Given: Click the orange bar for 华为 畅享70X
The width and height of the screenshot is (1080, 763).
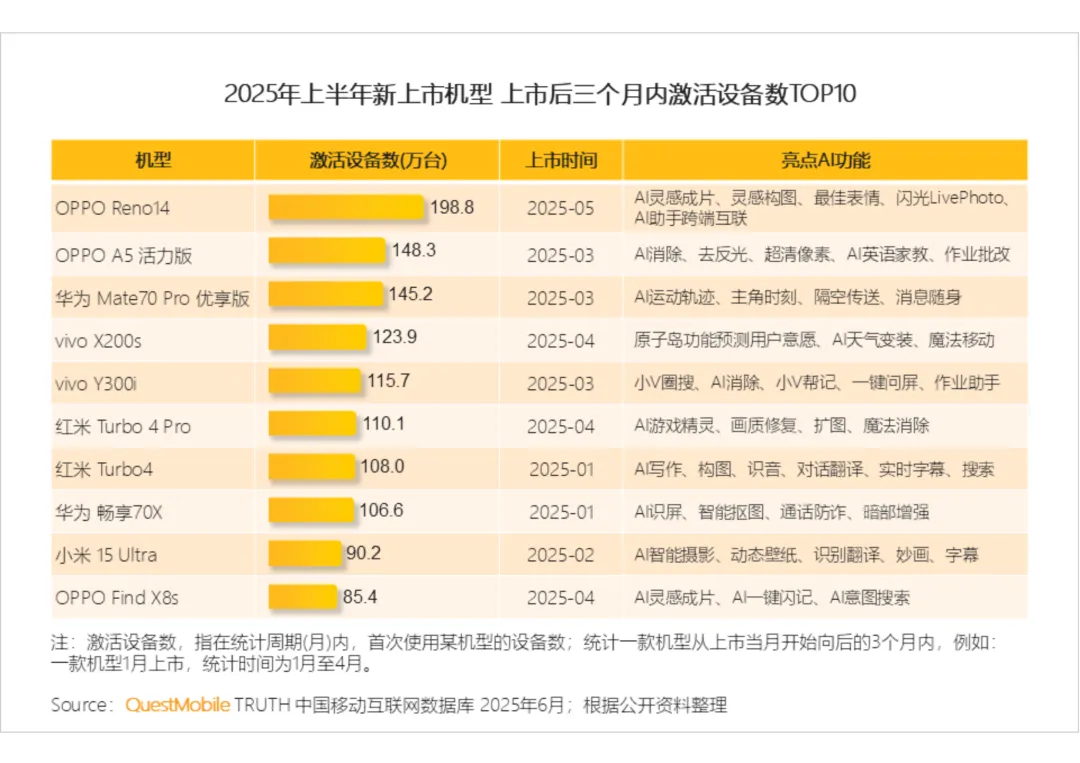Looking at the screenshot, I should point(311,510).
